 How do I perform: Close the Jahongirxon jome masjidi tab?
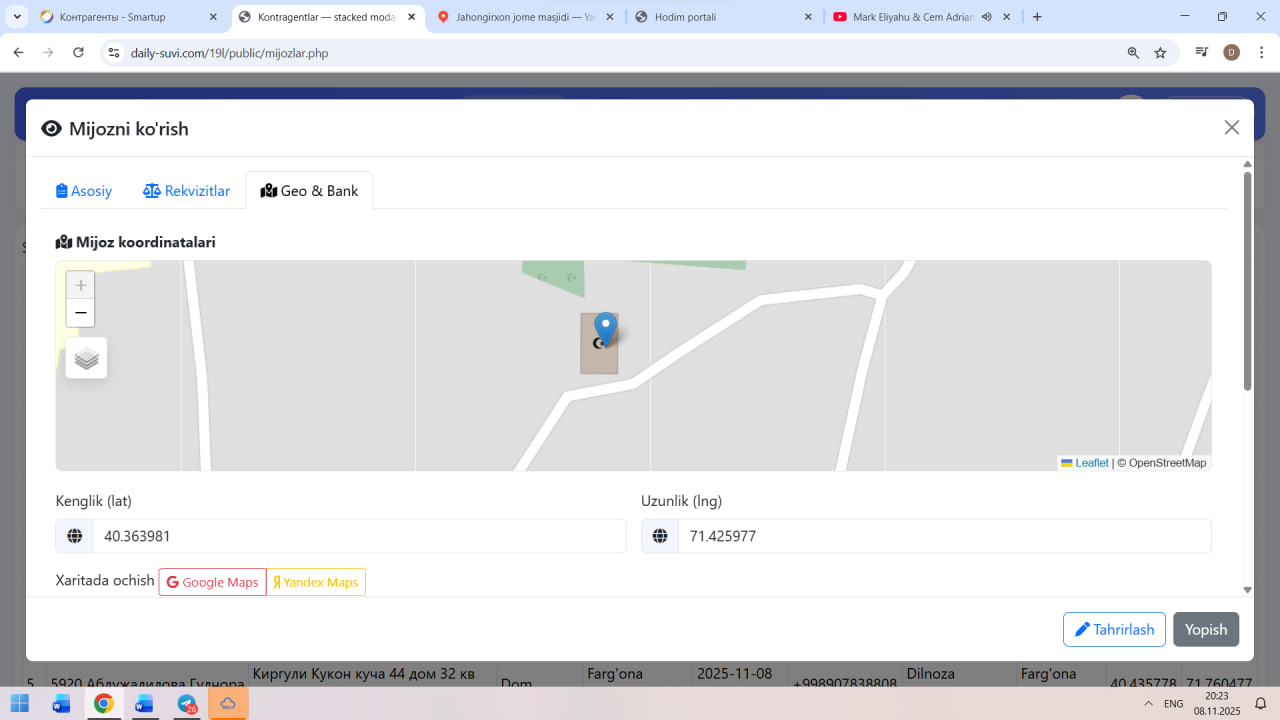pyautogui.click(x=609, y=17)
